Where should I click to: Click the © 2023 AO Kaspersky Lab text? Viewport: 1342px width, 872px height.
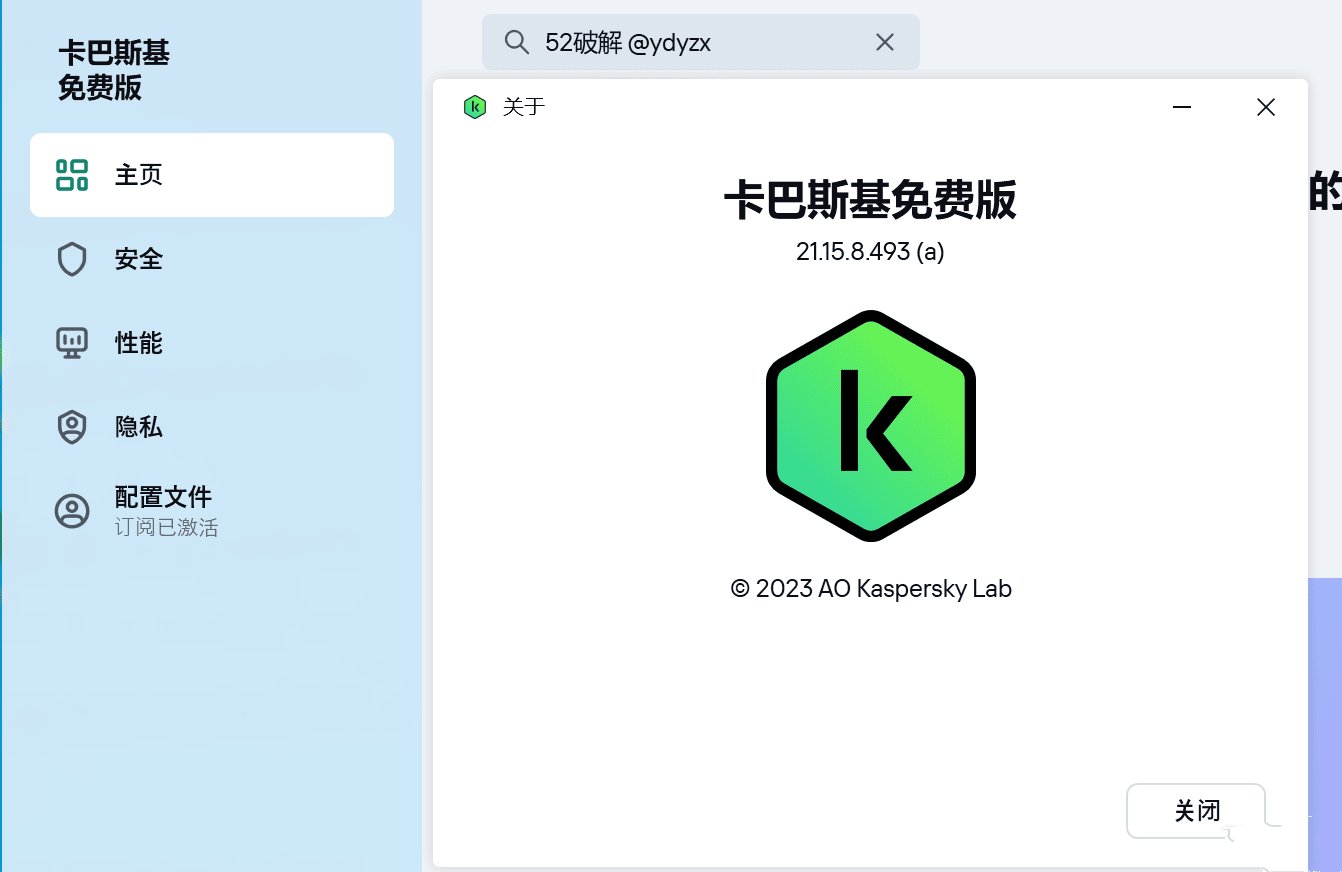coord(871,589)
